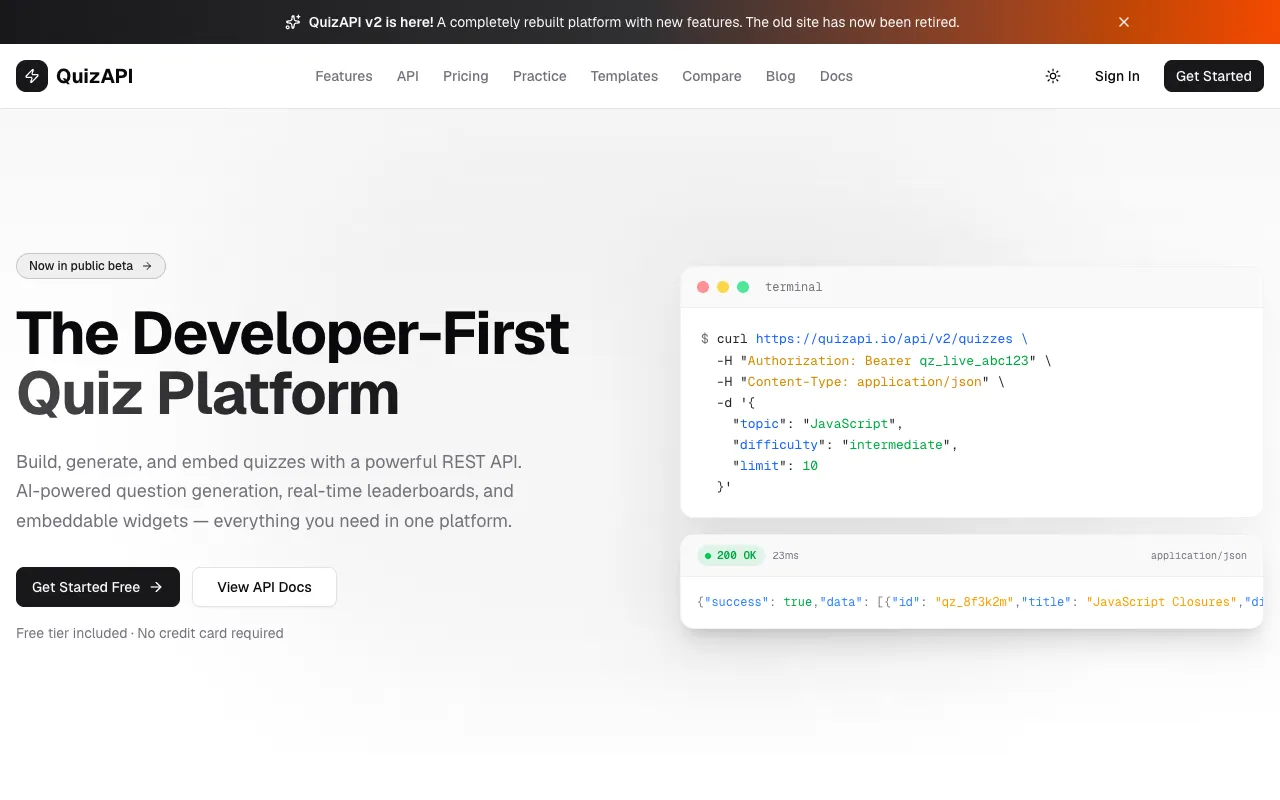Click the sparkle icon in announcement banner
The width and height of the screenshot is (1280, 800).
click(x=293, y=22)
